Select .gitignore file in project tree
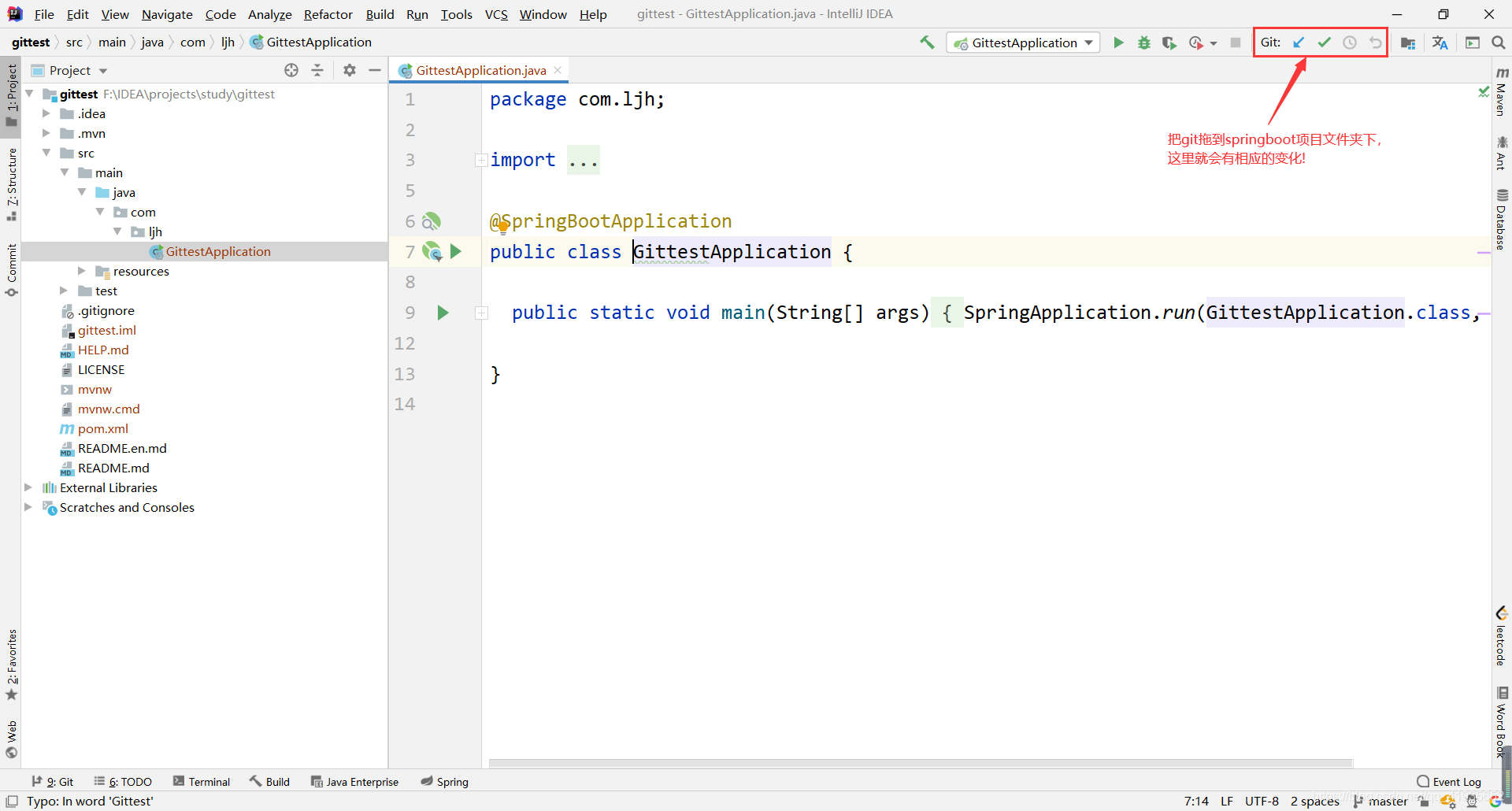The height and width of the screenshot is (811, 1512). tap(106, 310)
